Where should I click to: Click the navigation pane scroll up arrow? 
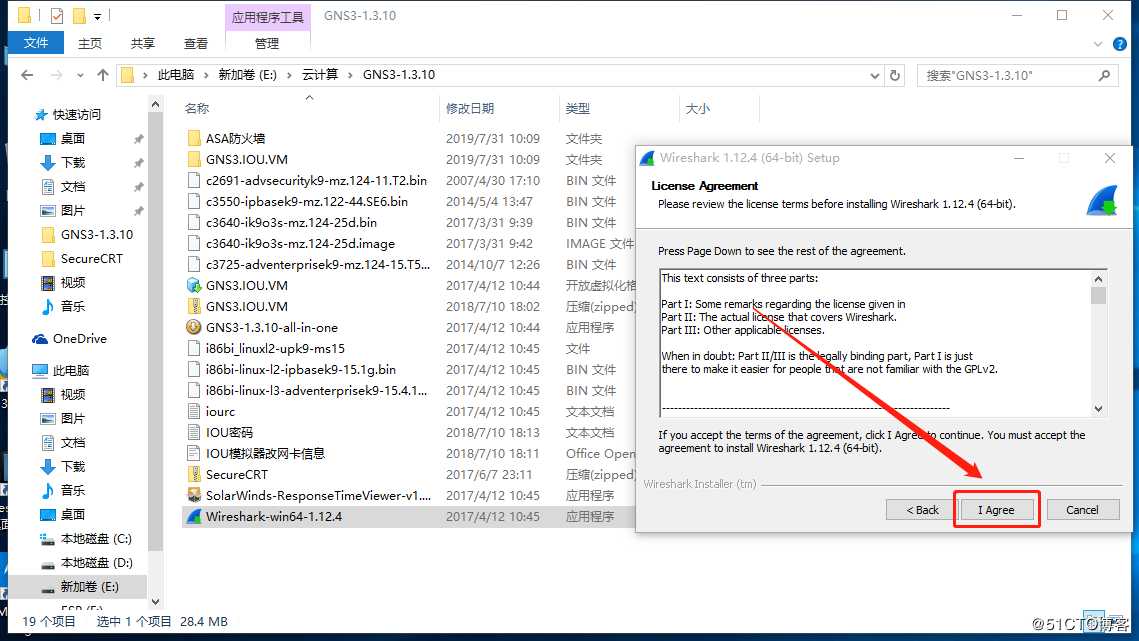[x=155, y=105]
